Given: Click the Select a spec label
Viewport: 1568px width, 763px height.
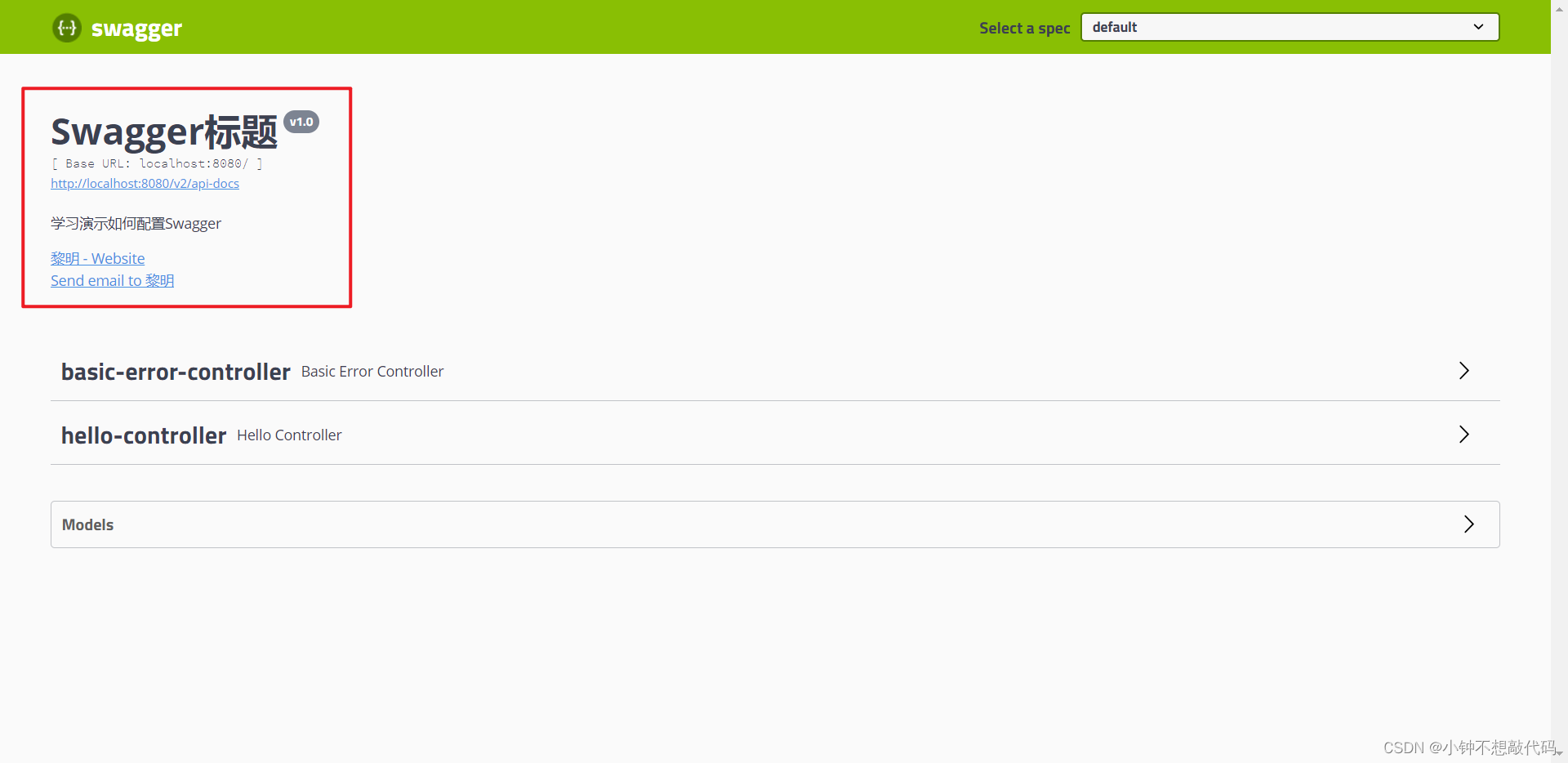Looking at the screenshot, I should coord(1024,28).
